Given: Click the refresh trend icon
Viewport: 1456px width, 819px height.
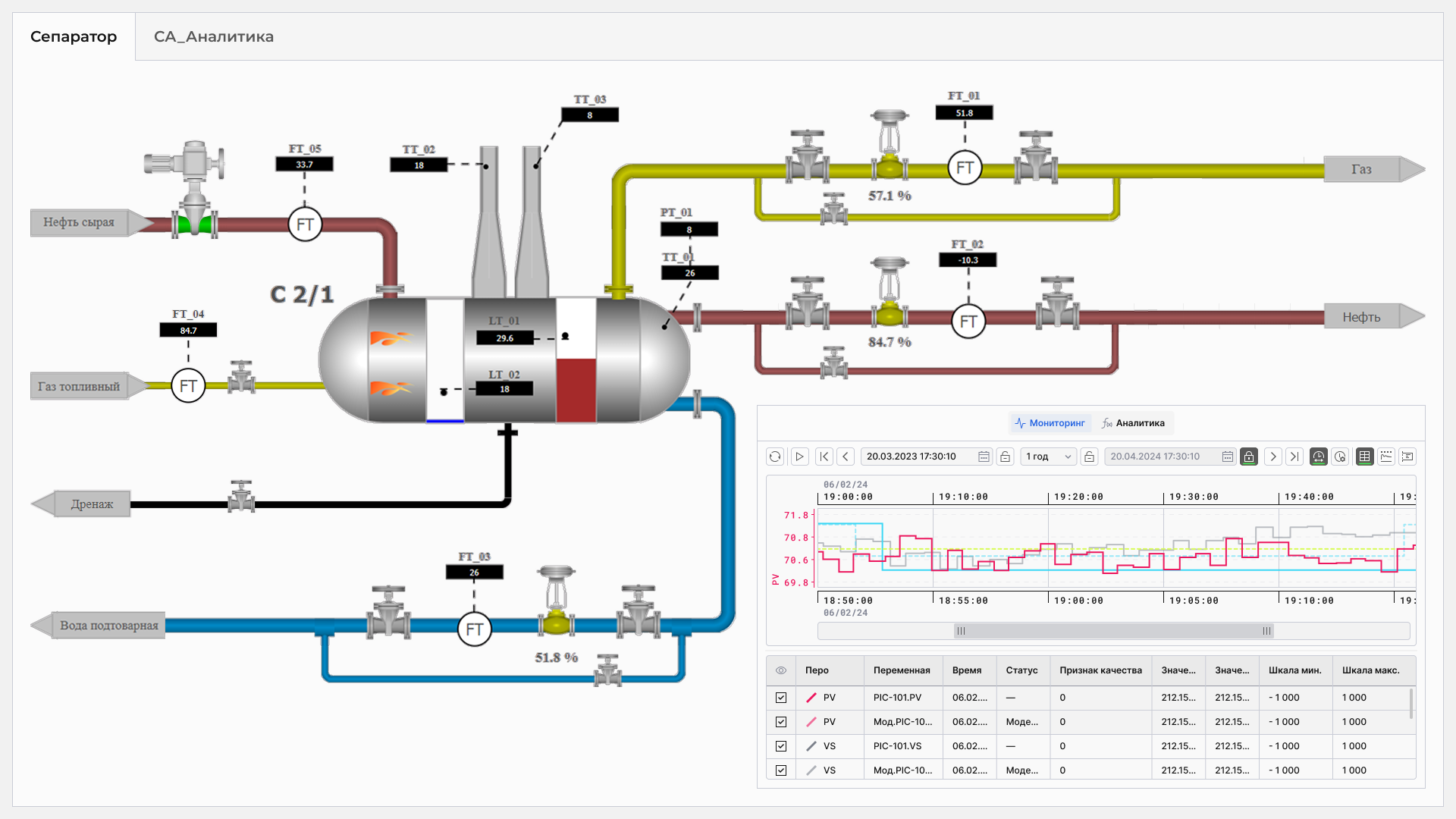Looking at the screenshot, I should 774,457.
